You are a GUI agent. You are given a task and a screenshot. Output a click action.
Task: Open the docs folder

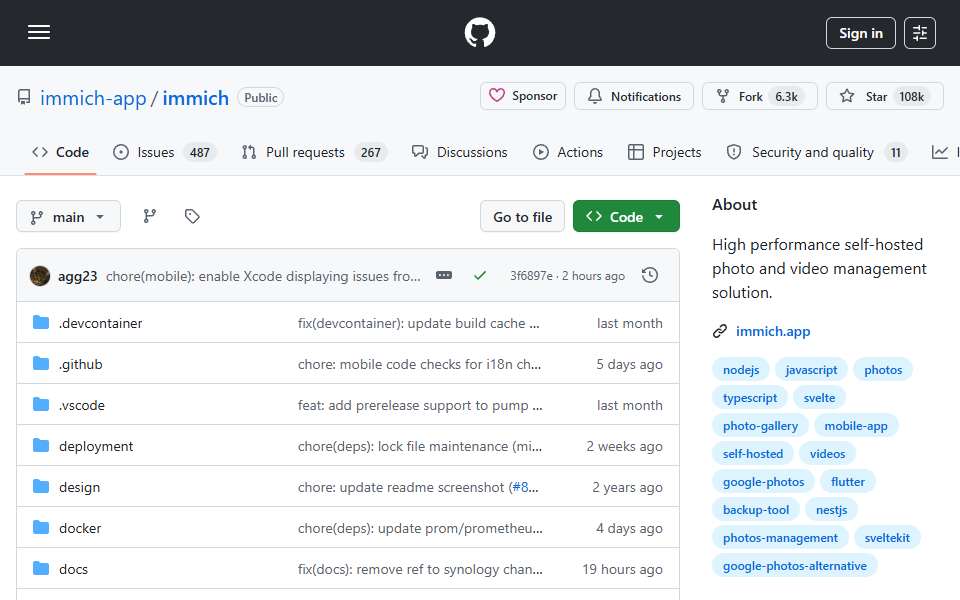point(73,569)
